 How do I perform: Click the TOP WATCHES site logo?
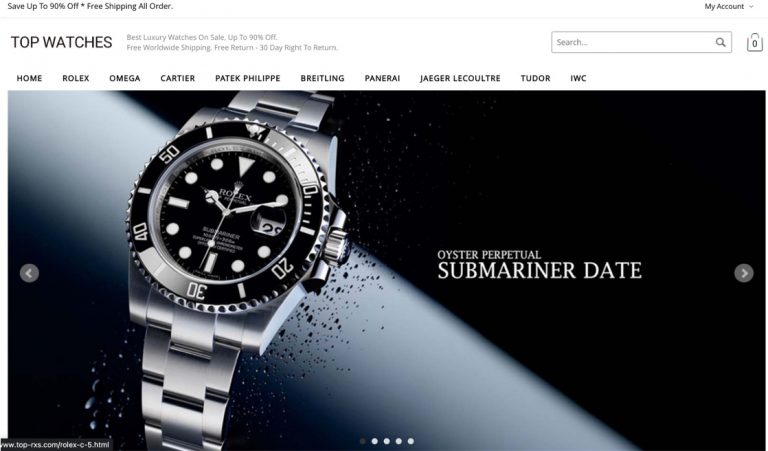62,43
